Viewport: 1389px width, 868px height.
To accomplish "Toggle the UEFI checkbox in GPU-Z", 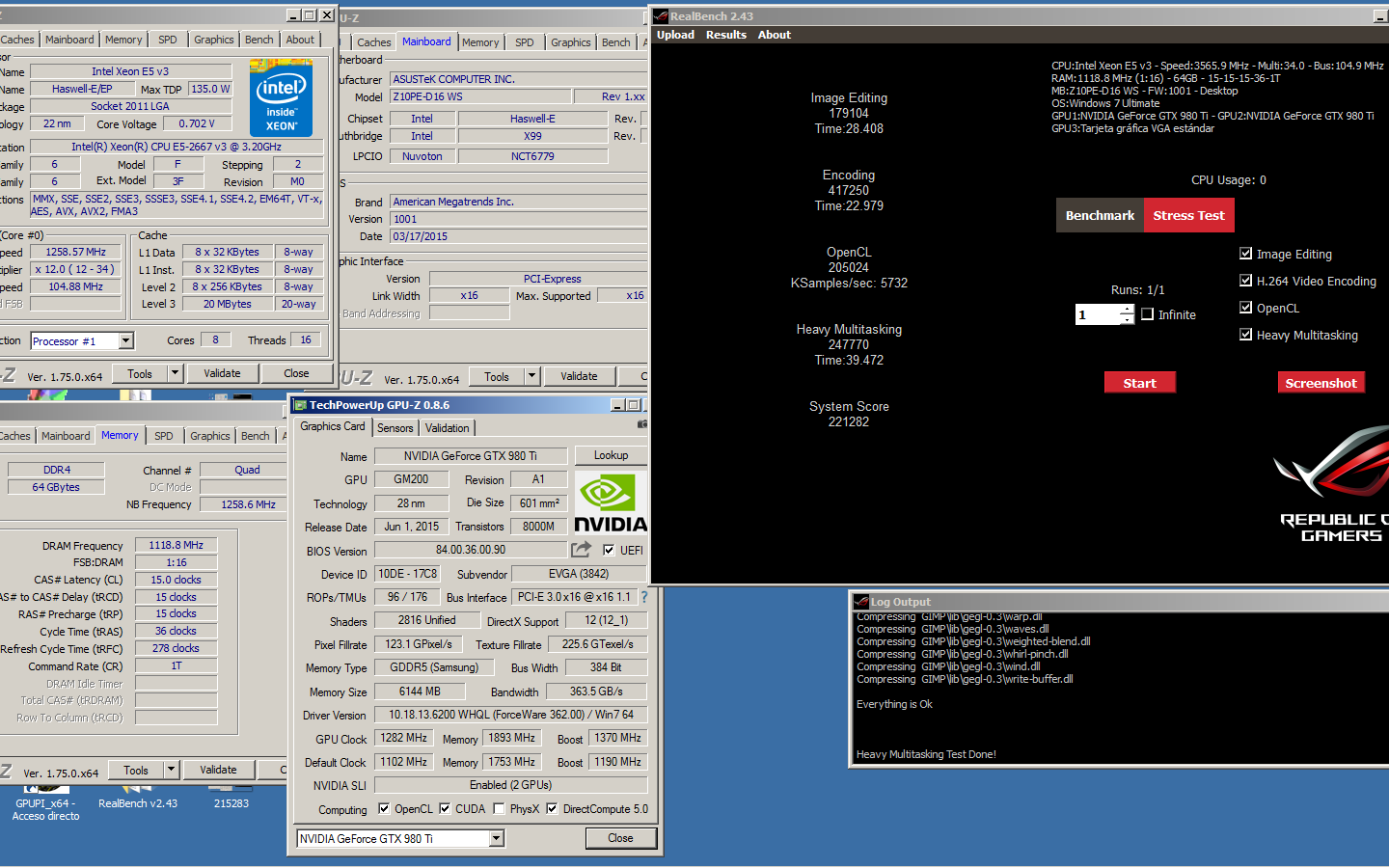I will pyautogui.click(x=609, y=550).
